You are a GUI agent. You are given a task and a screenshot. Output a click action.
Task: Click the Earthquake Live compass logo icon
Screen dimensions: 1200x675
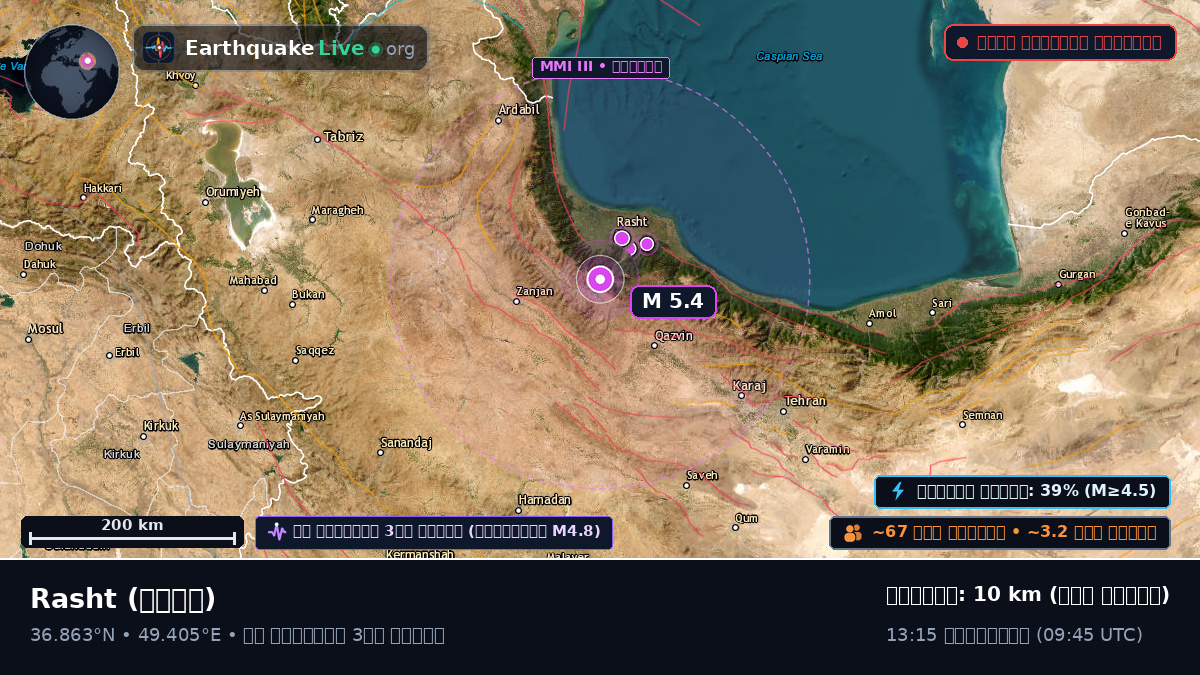[x=158, y=48]
